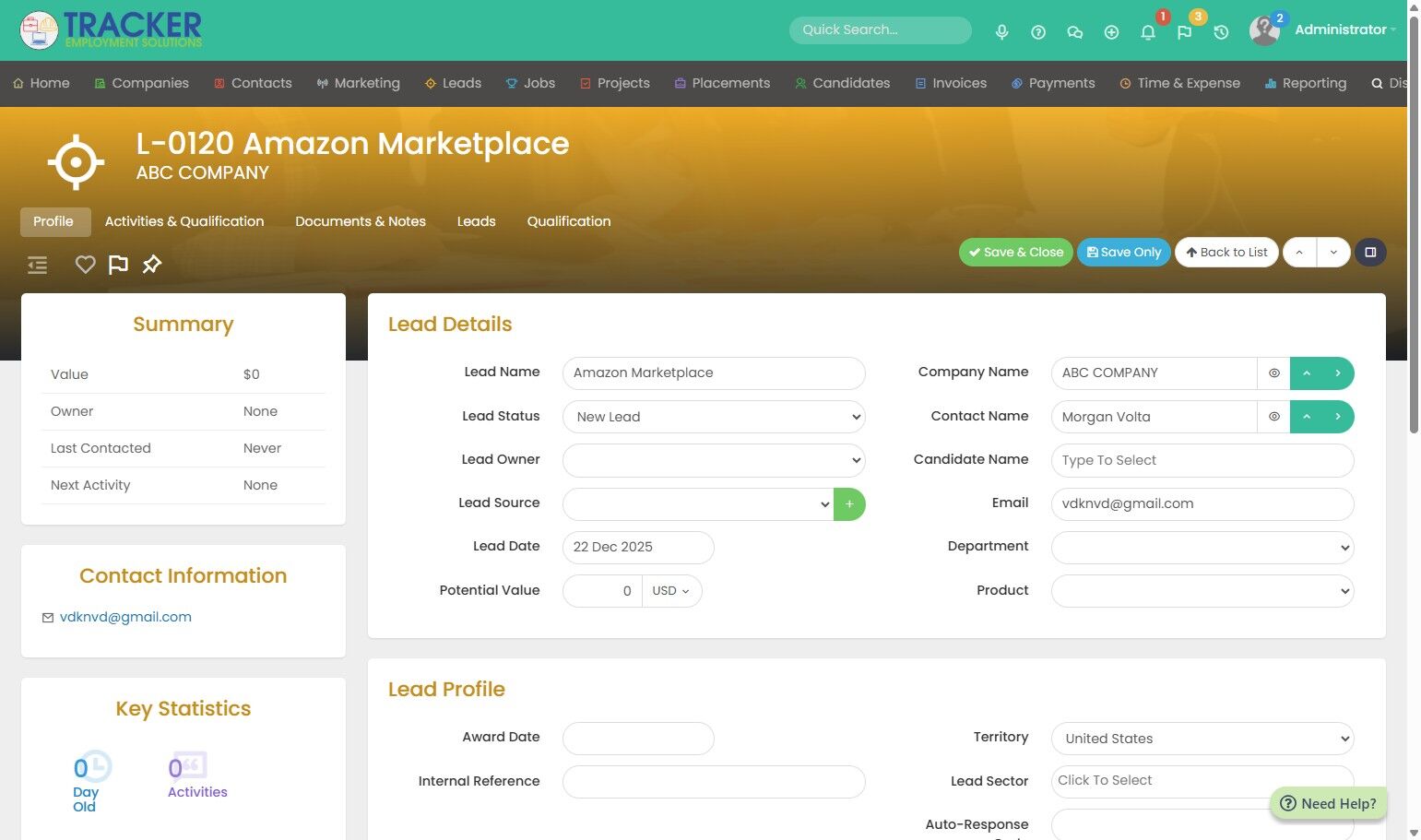Image resolution: width=1421 pixels, height=840 pixels.
Task: Pin this lead with the pin icon
Action: pos(152,265)
